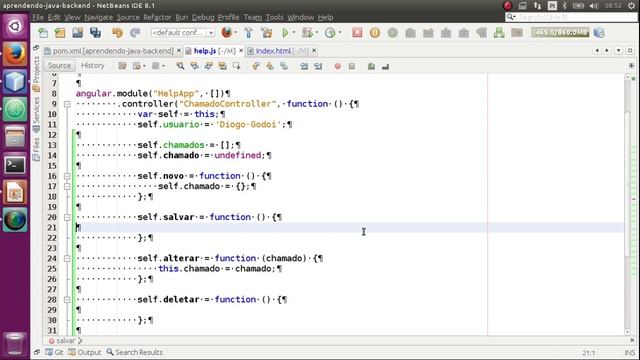
Task: Collapse the self.deletar function fold at line 28
Action: (x=67, y=300)
